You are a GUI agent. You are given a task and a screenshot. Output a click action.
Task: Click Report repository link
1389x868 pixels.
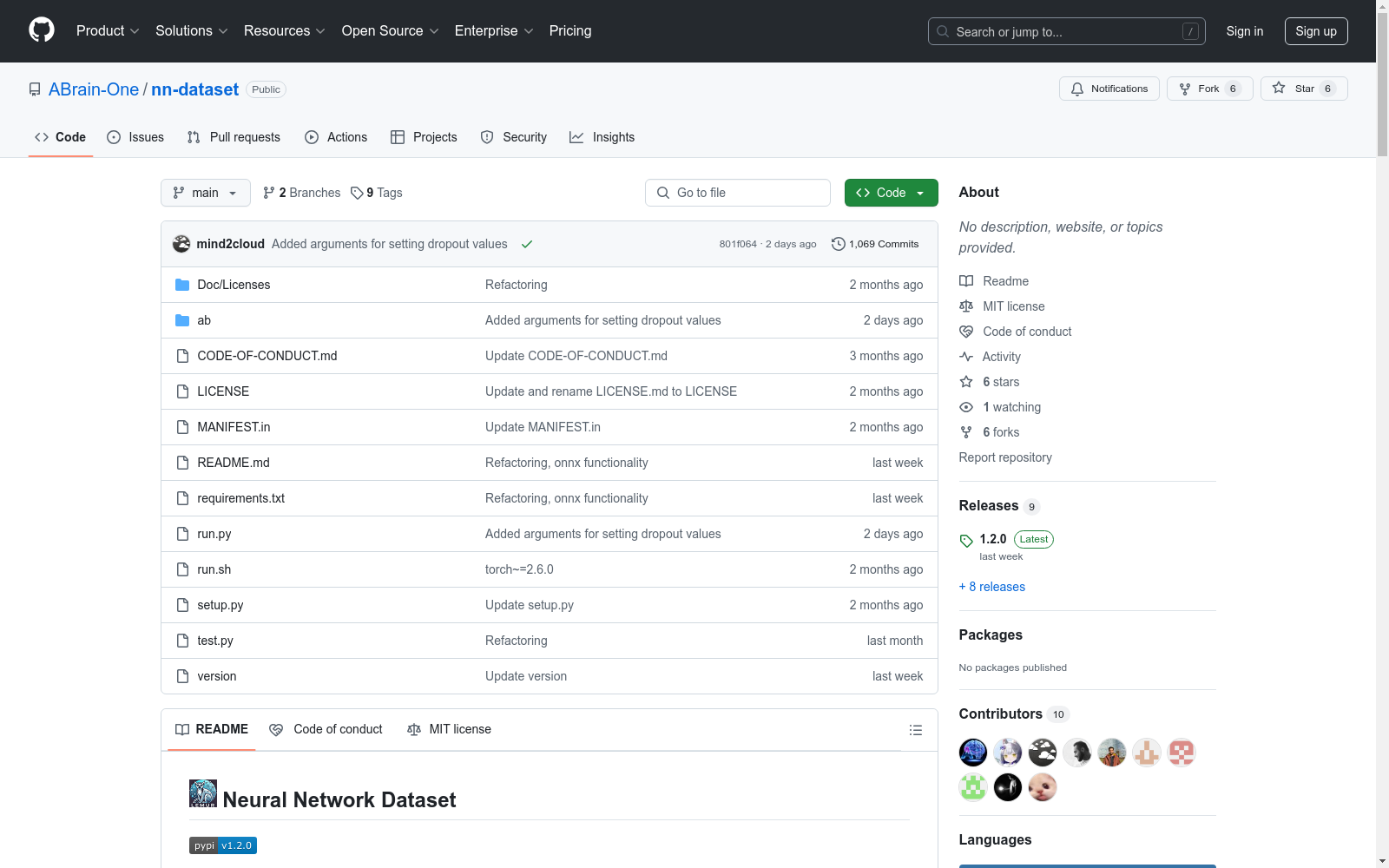1005,457
